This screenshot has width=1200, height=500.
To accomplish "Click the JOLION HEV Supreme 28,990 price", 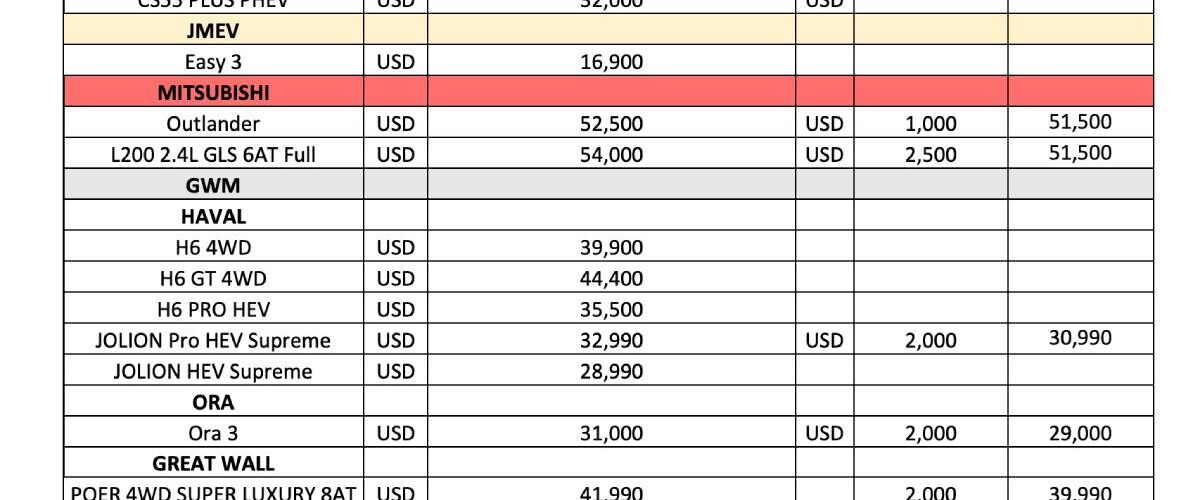I will tap(612, 372).
